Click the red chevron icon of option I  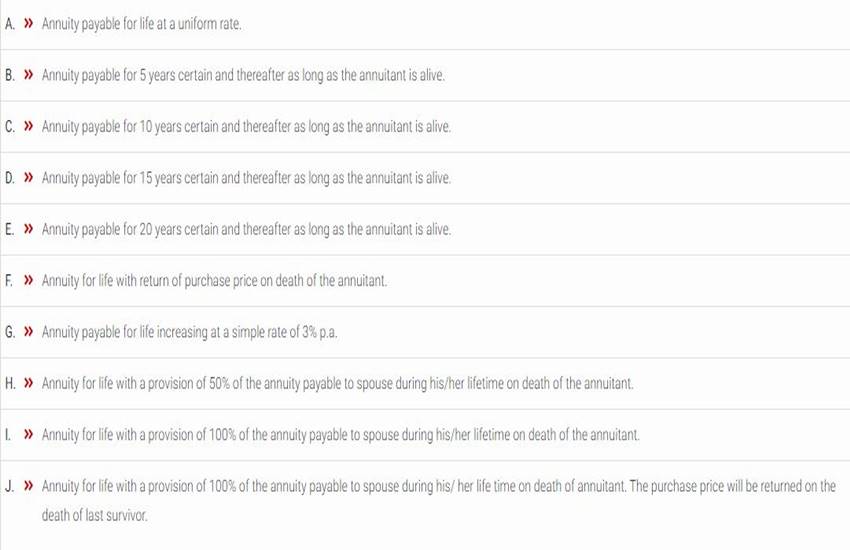pyautogui.click(x=28, y=436)
